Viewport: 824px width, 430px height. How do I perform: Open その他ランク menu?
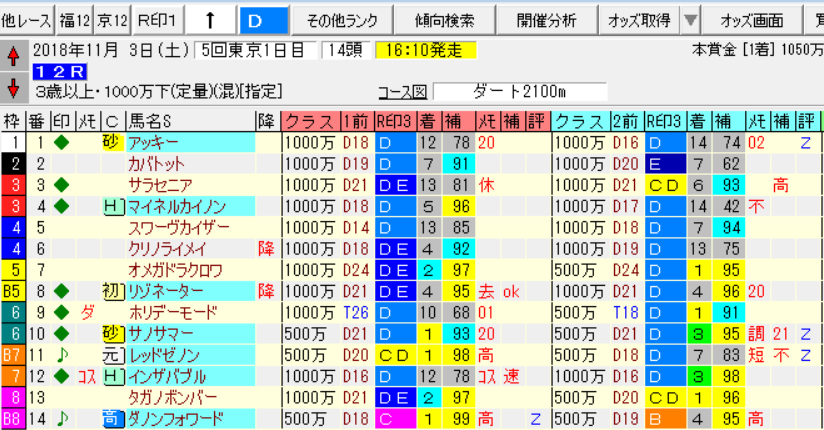point(342,21)
